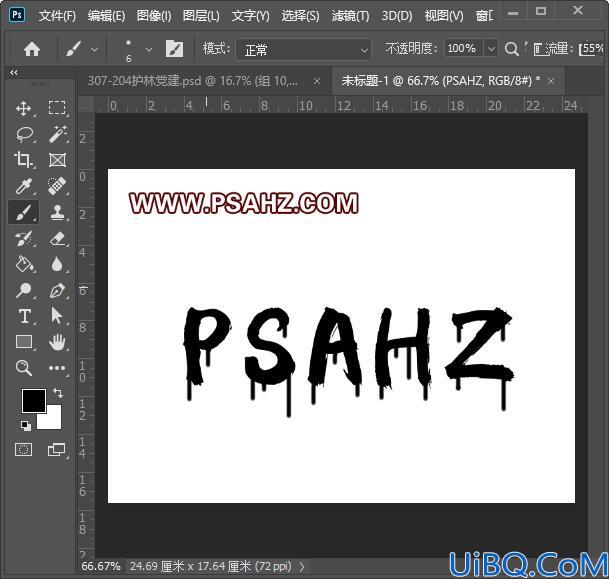
Task: Select the Brush tool in toolbox
Action: pos(24,212)
